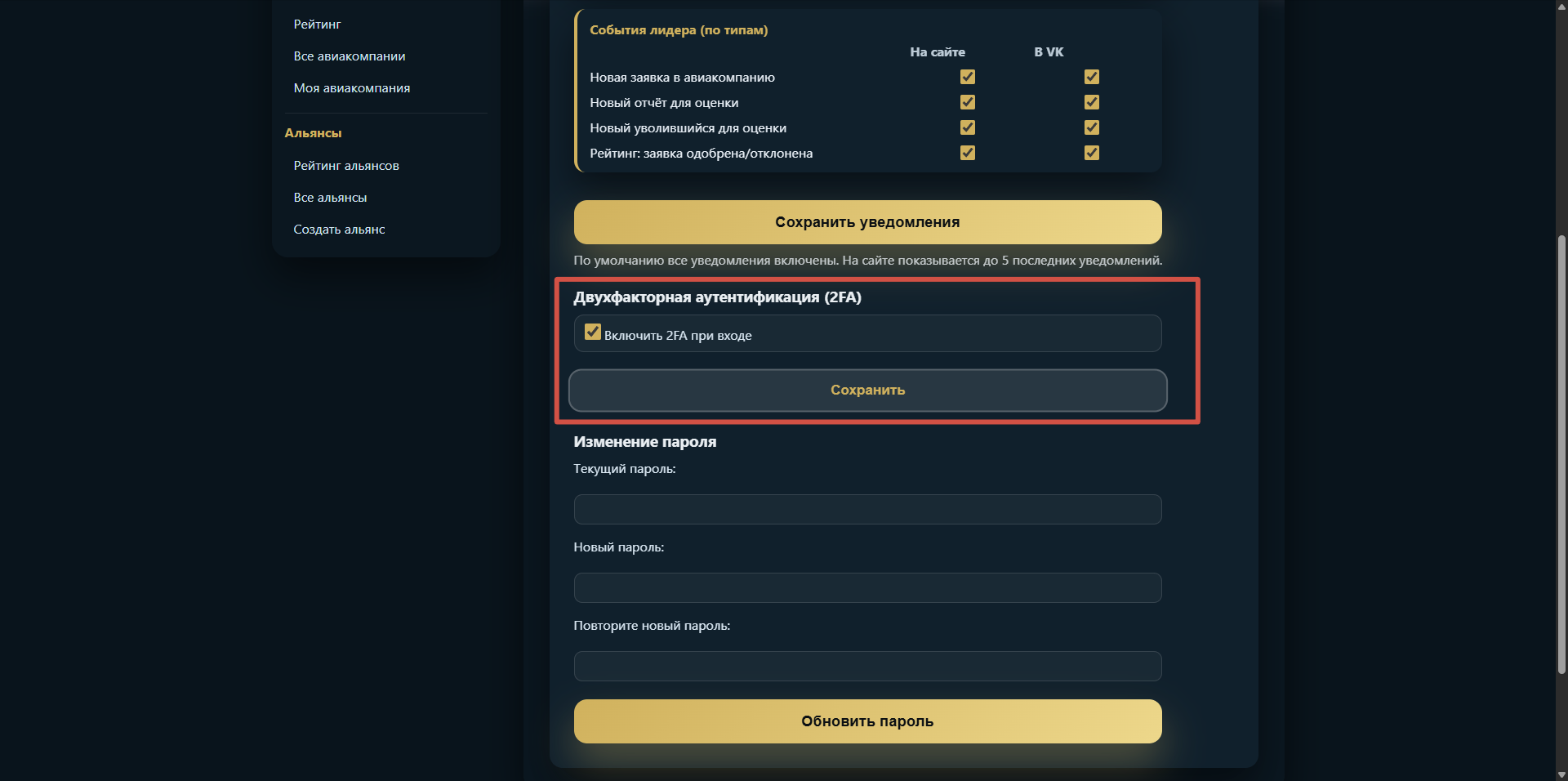Click the 'Обновить пароль' button
This screenshot has width=1568, height=781.
(x=867, y=721)
